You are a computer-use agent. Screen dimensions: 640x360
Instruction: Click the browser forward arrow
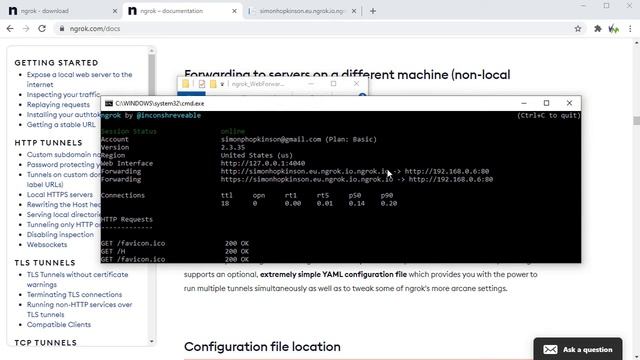coord(26,29)
